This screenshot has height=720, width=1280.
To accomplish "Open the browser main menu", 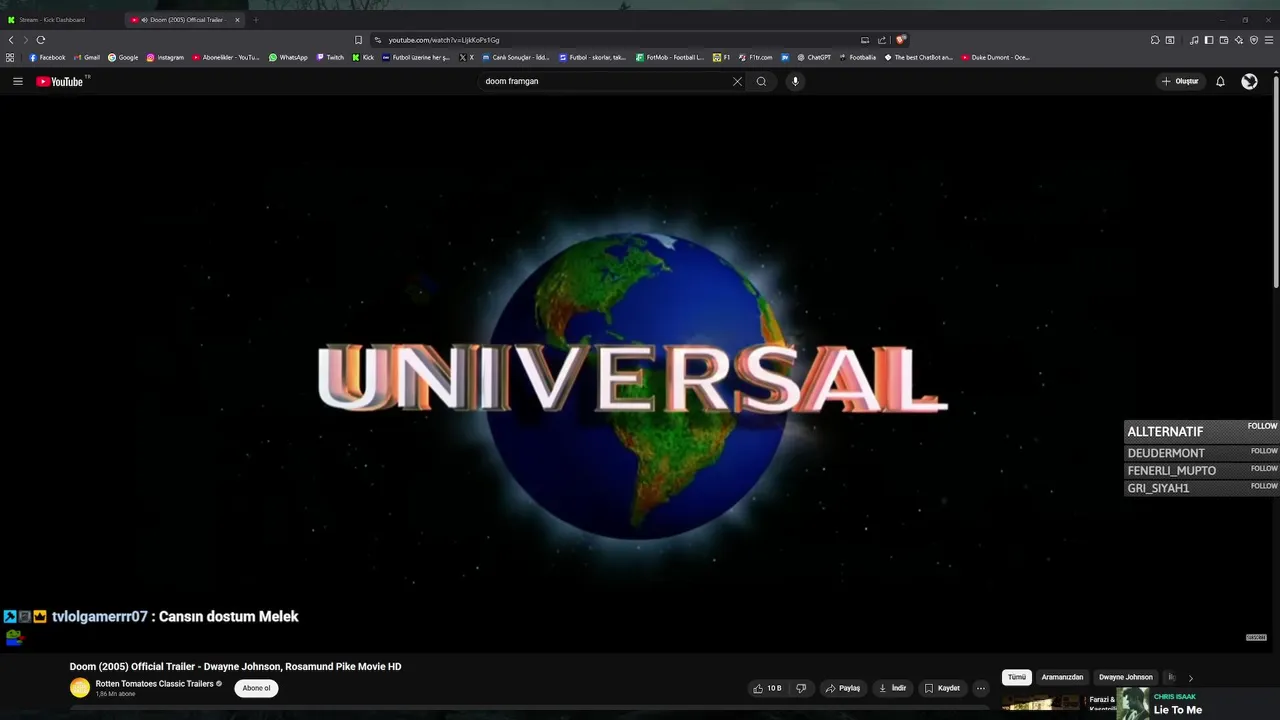I will [1269, 40].
